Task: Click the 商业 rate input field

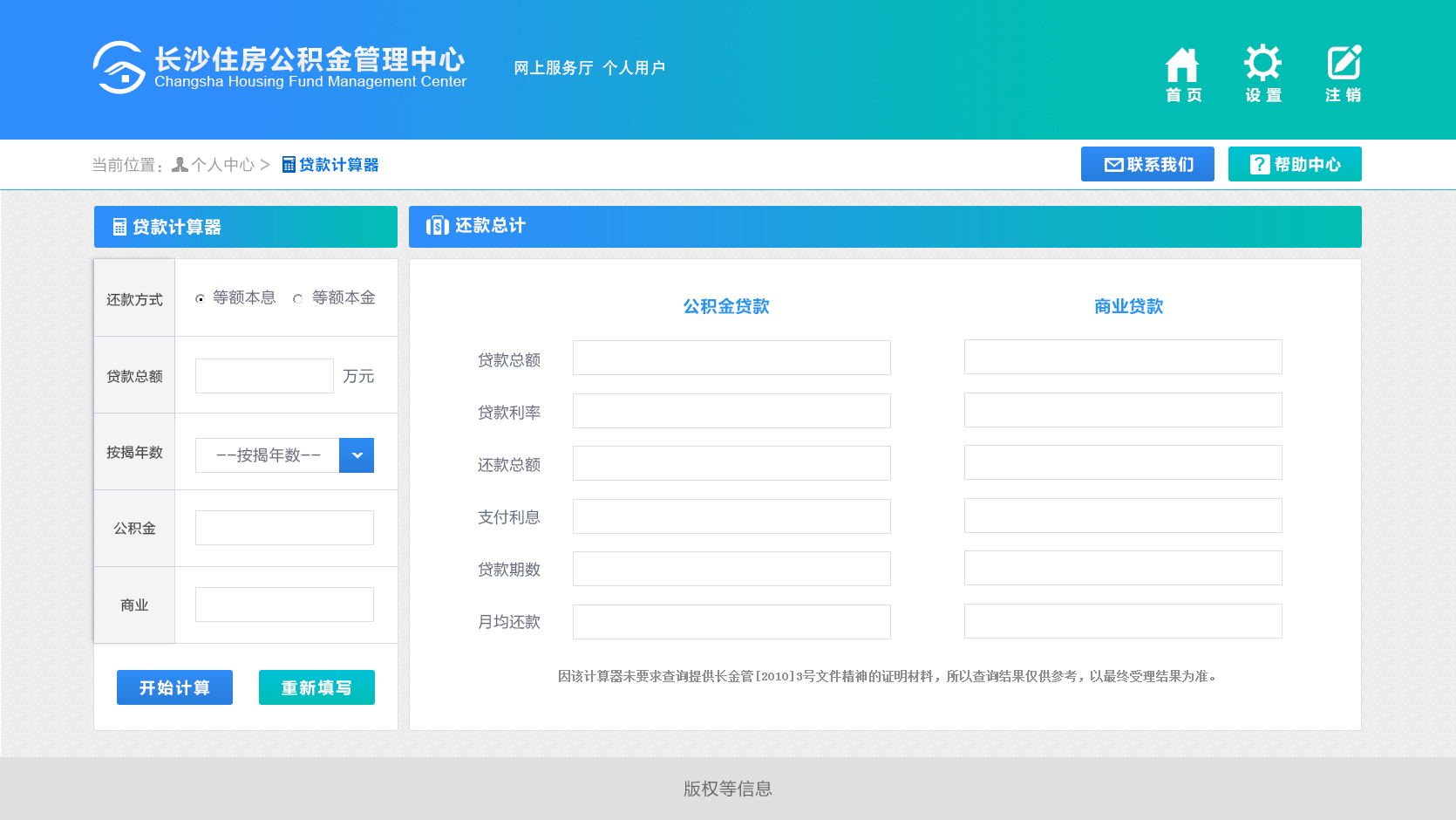Action: [x=284, y=605]
